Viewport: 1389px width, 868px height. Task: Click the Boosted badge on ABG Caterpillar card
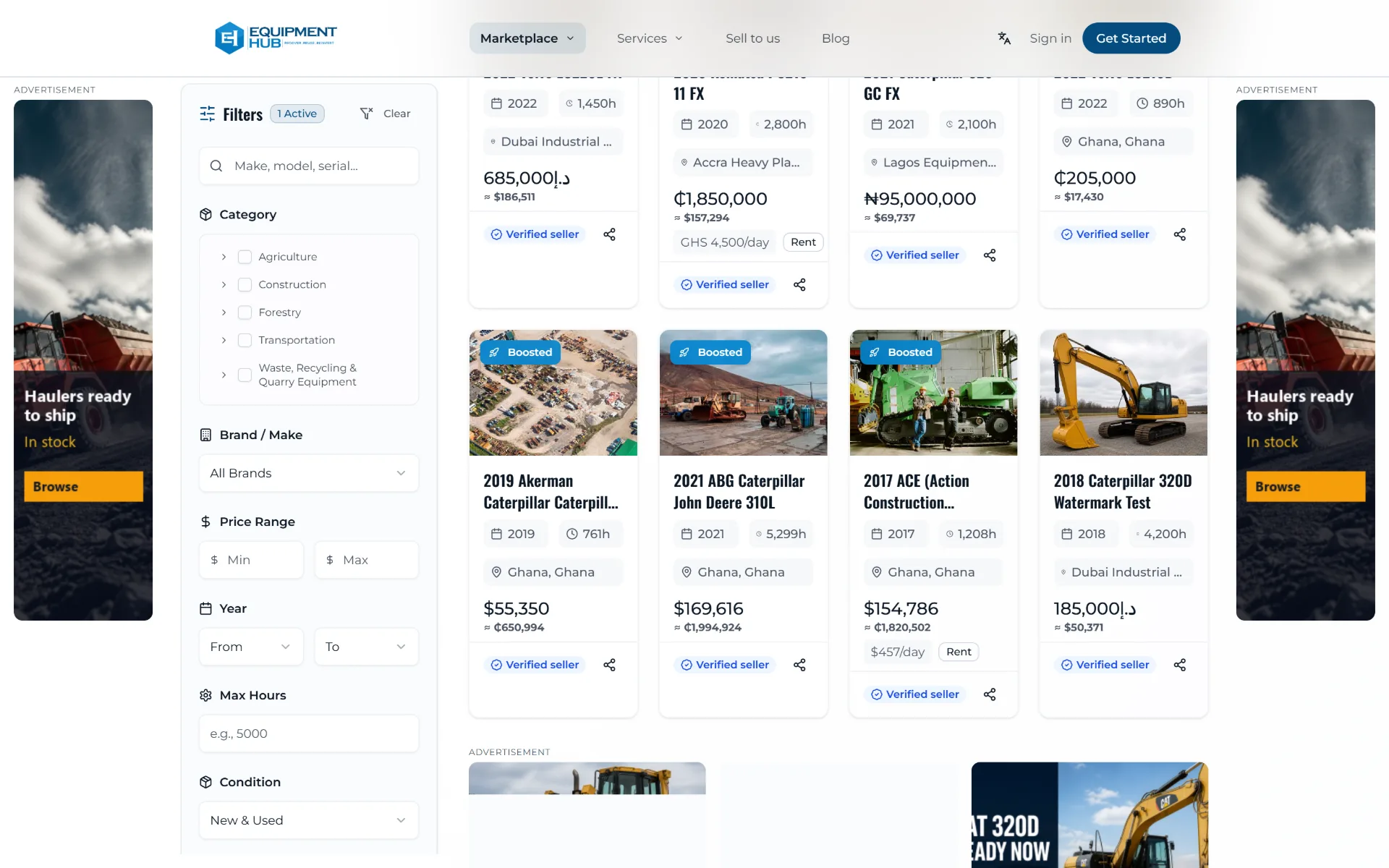coord(710,352)
